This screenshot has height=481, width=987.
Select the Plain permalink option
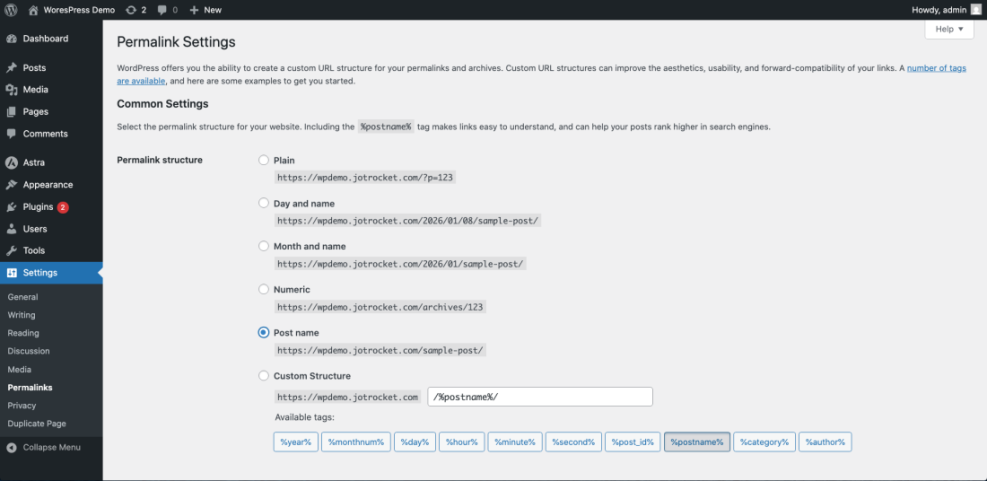point(264,160)
